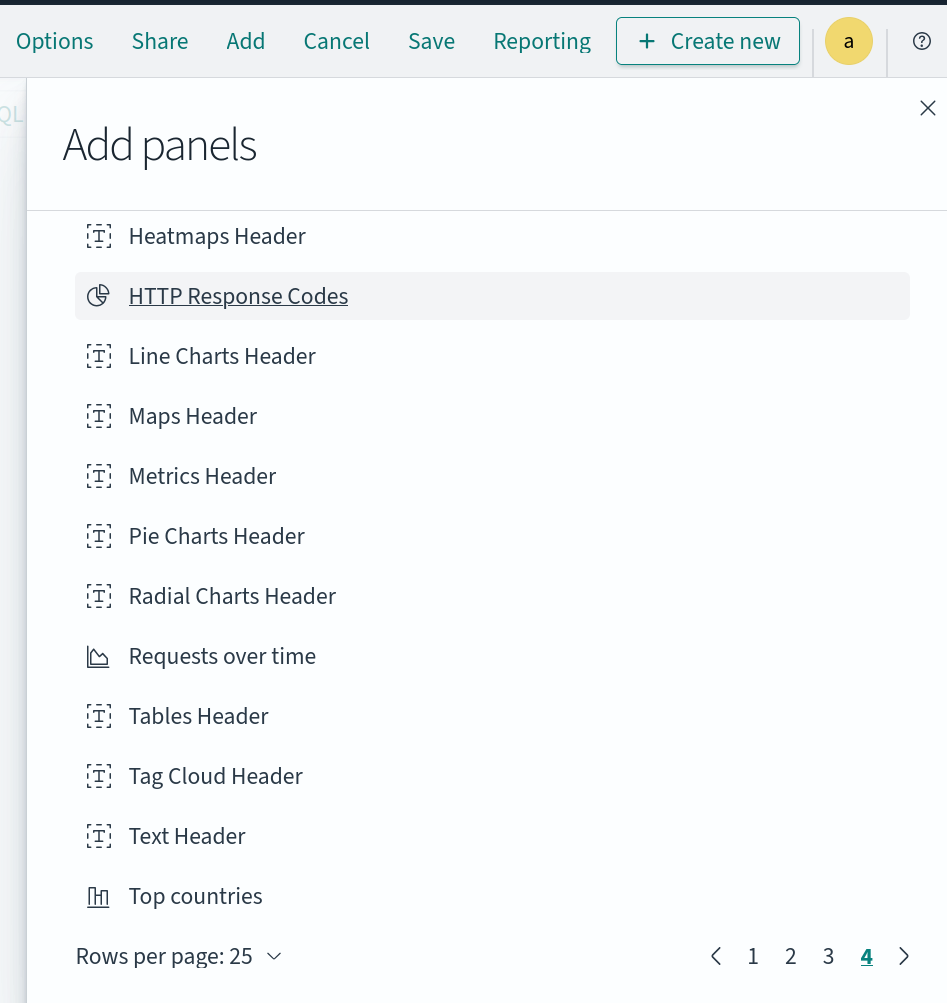The image size is (947, 1003).
Task: Click the Create new button
Action: 708,41
